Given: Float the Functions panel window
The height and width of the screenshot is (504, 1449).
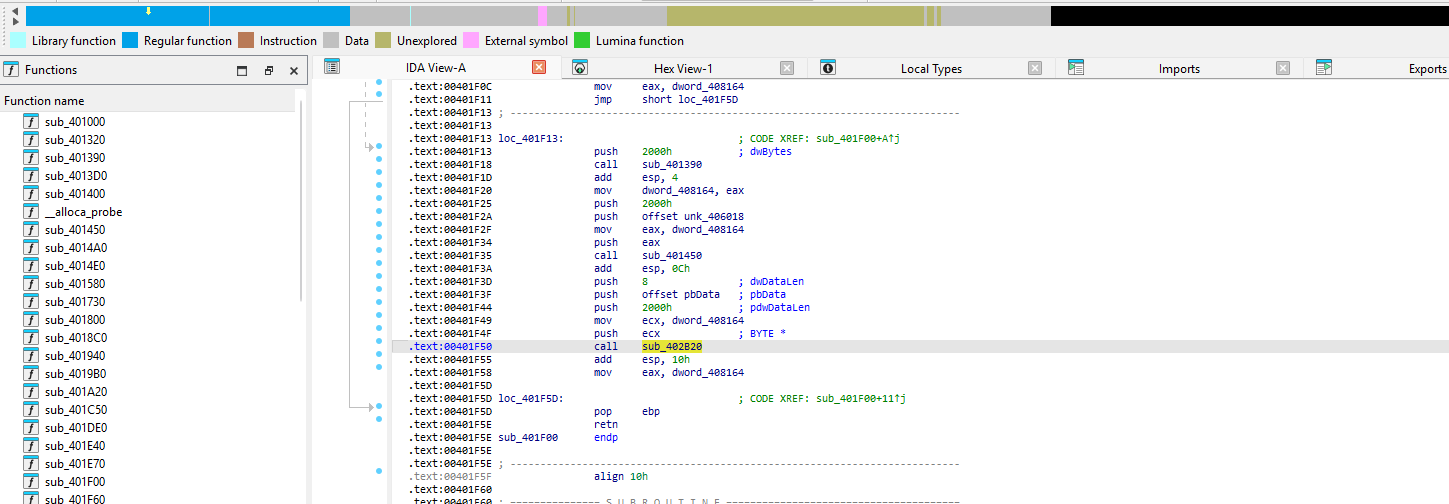Looking at the screenshot, I should [268, 71].
